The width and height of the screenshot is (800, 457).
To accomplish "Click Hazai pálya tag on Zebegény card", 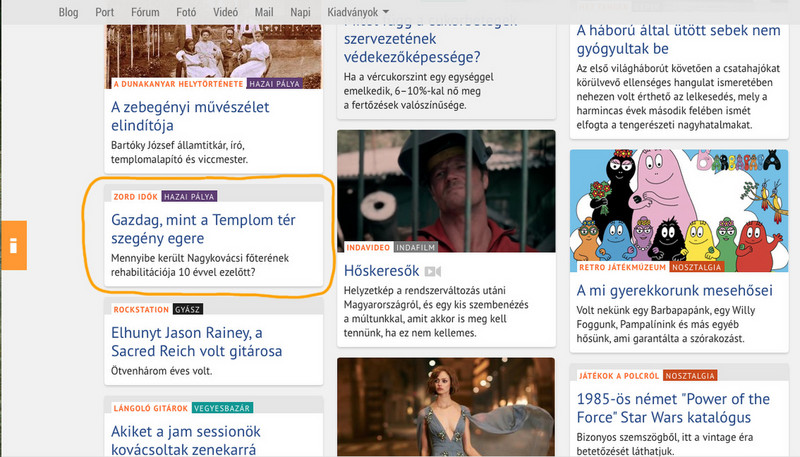I will (274, 84).
